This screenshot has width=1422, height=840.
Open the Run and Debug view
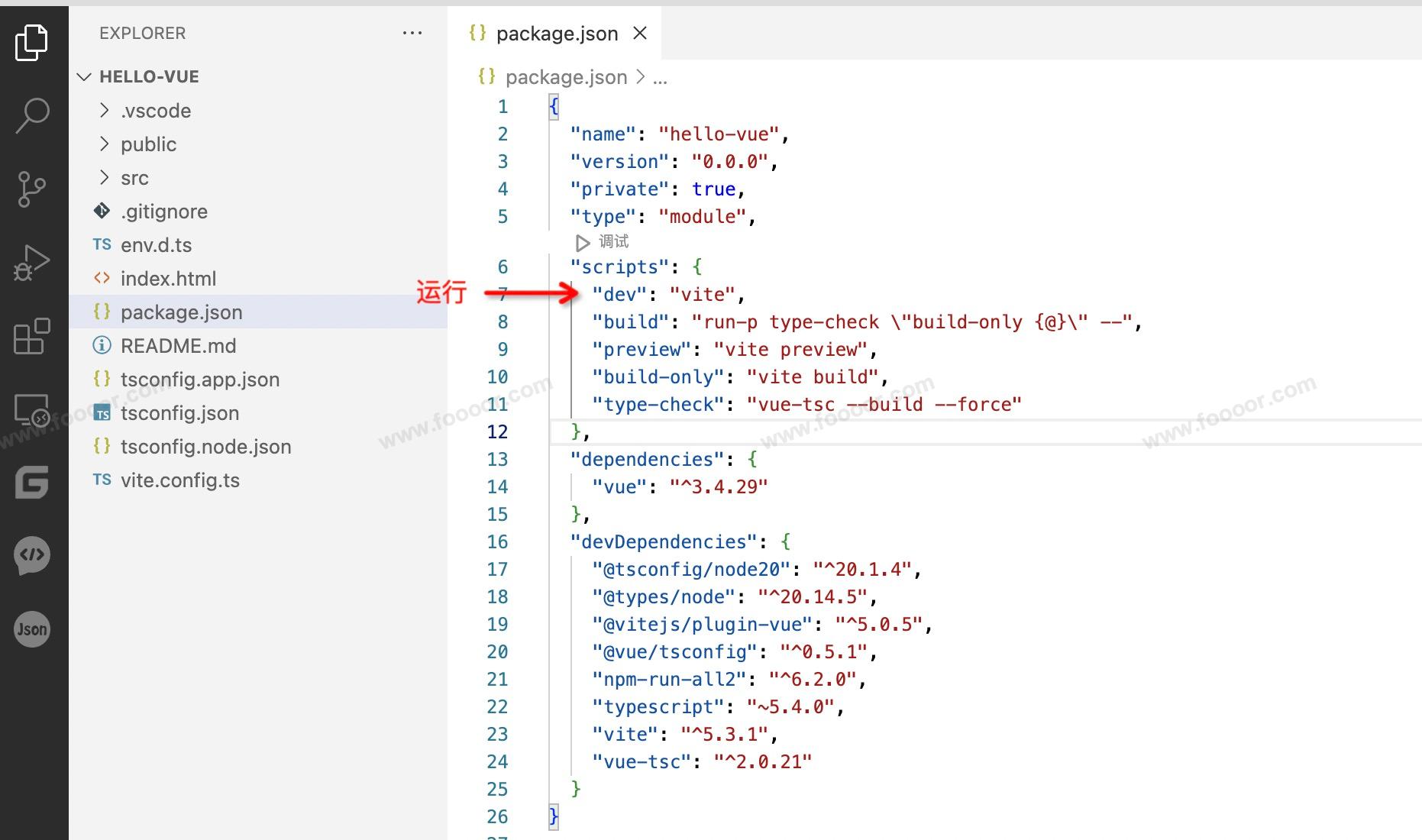(31, 263)
